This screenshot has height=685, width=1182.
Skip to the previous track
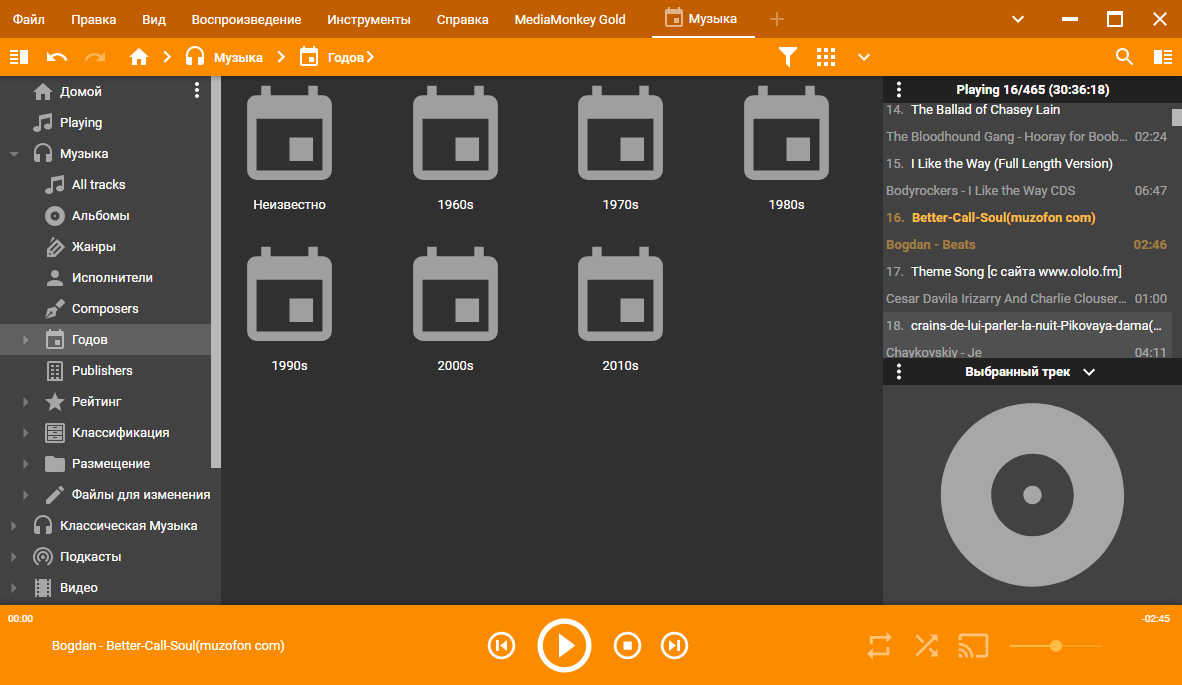point(501,646)
